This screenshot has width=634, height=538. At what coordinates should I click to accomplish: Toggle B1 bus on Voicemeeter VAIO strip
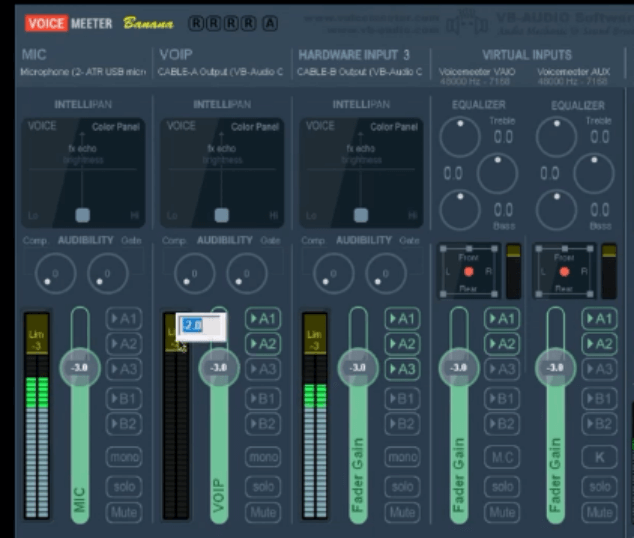pos(502,399)
